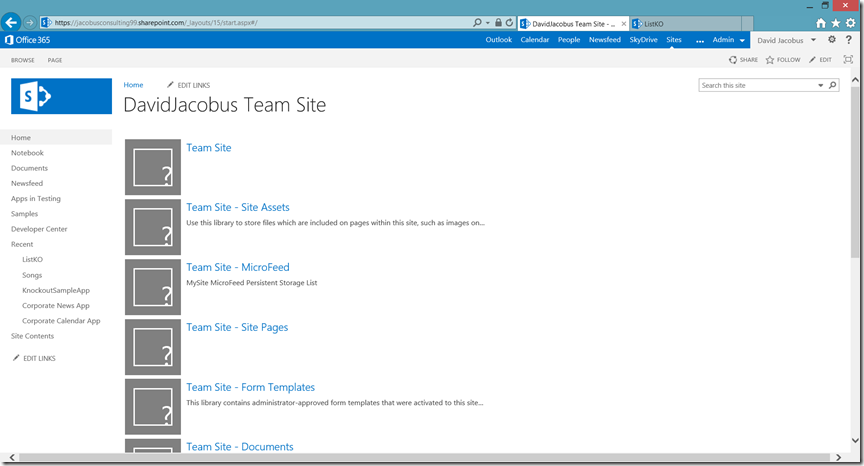This screenshot has height=466, width=864.
Task: Open browser Favorites star icon
Action: coord(836,23)
